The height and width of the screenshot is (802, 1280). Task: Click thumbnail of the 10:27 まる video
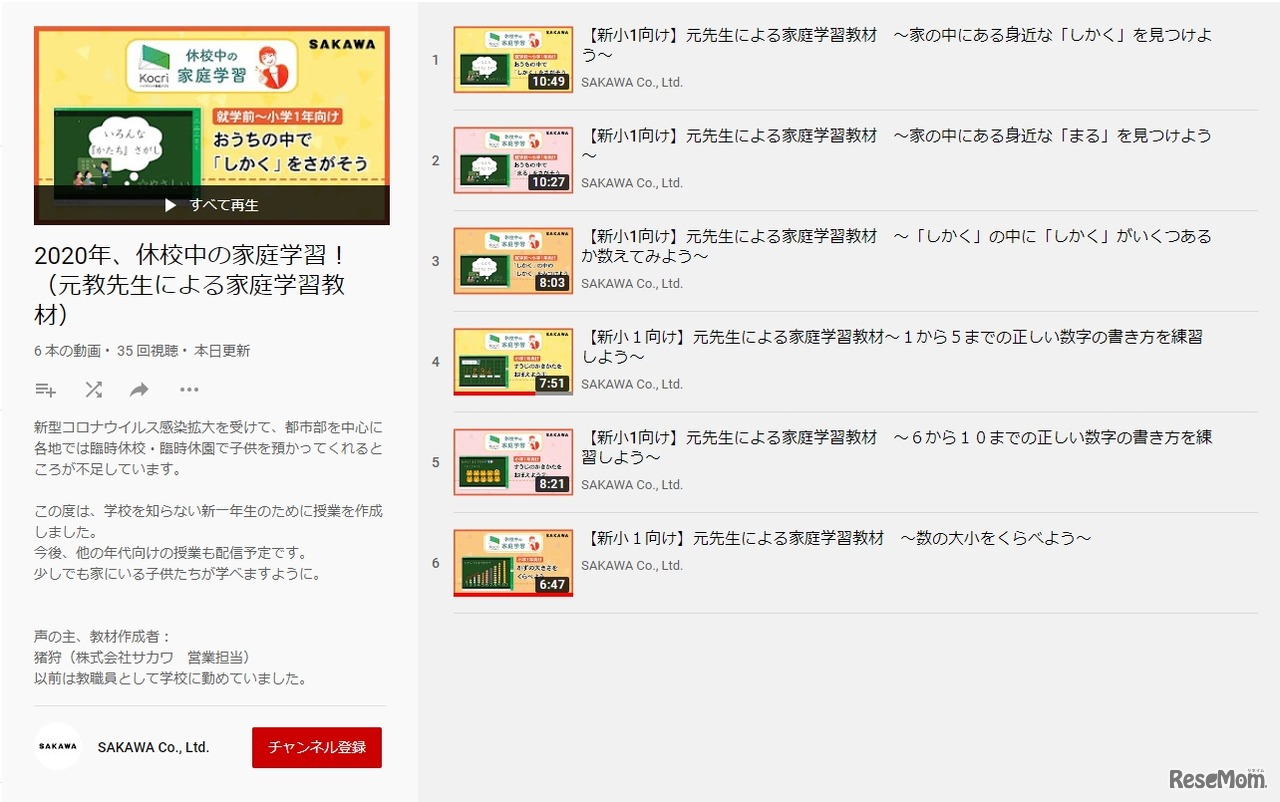click(513, 160)
